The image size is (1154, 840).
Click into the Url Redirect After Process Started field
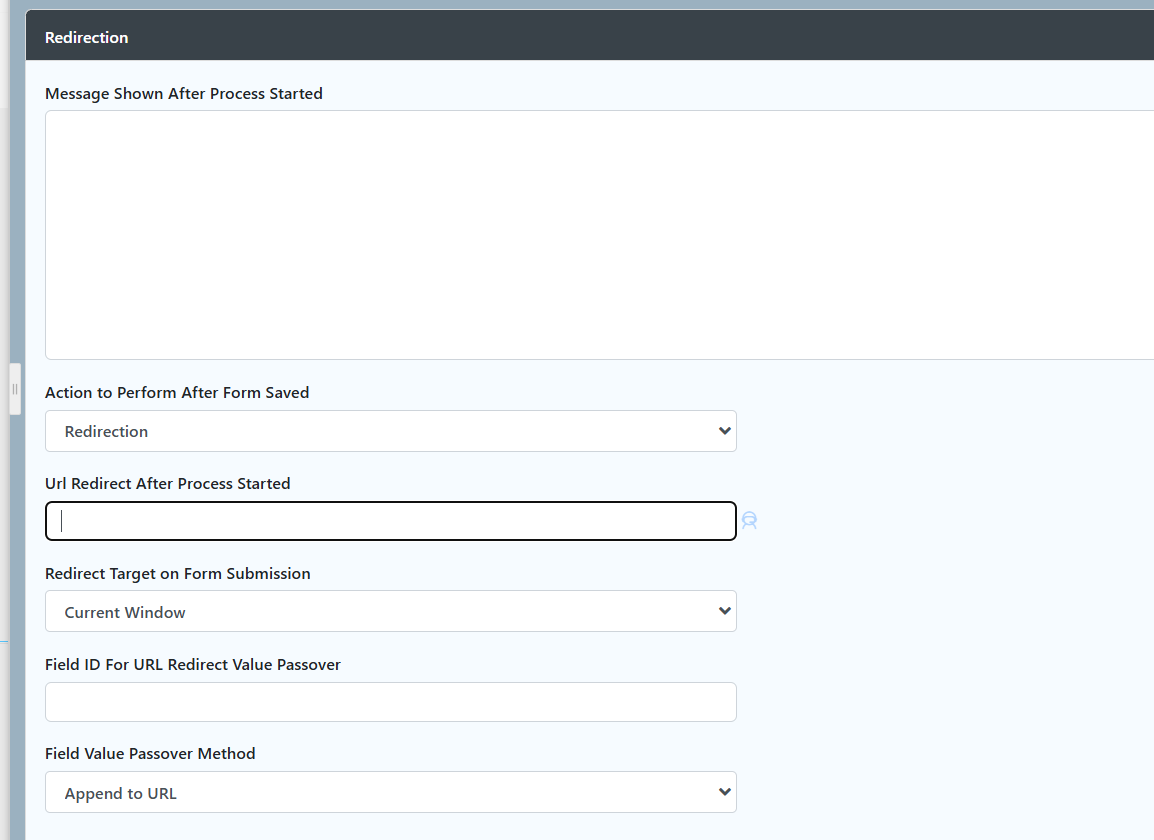[390, 521]
